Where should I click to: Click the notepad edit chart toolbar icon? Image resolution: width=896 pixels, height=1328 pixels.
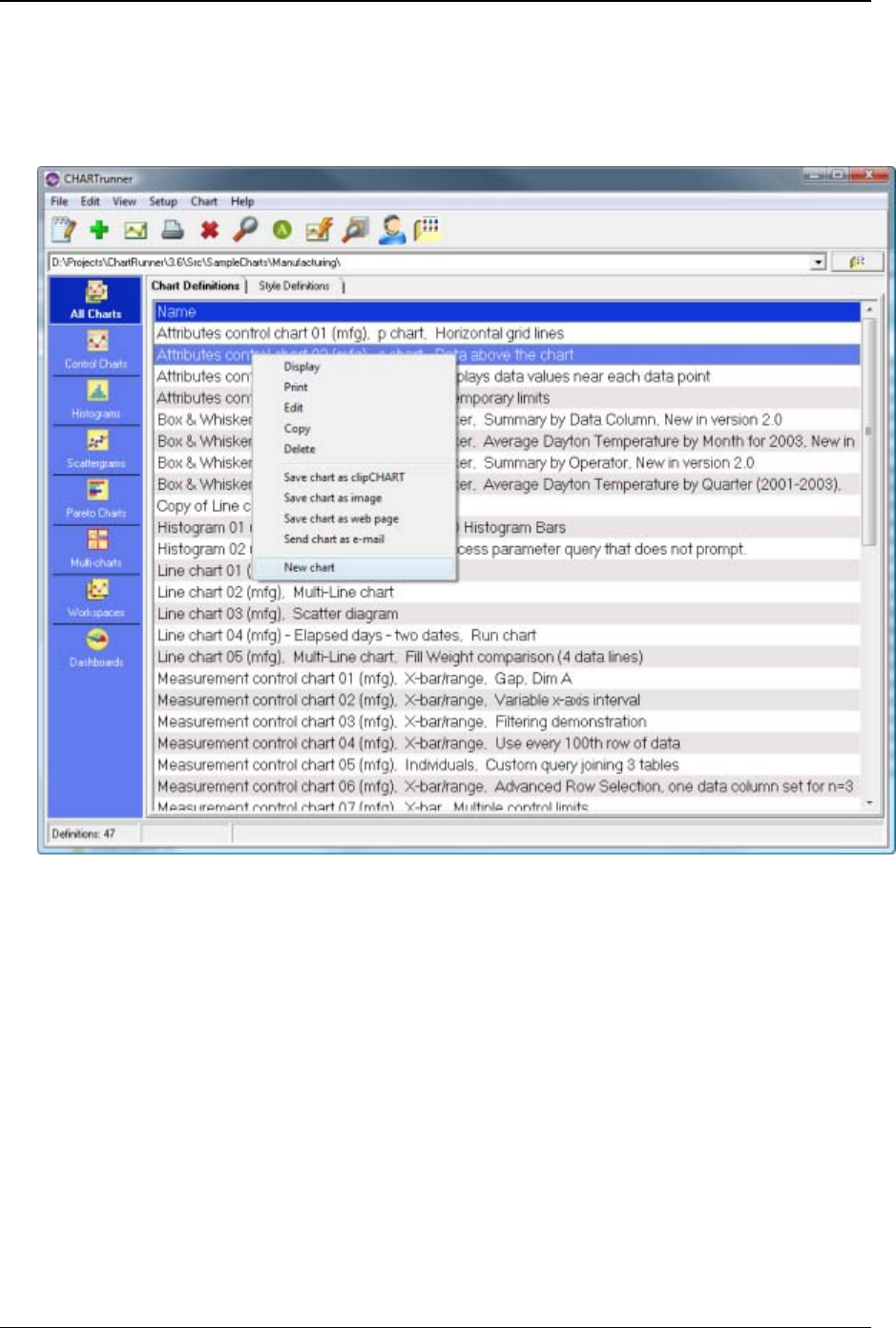point(63,229)
